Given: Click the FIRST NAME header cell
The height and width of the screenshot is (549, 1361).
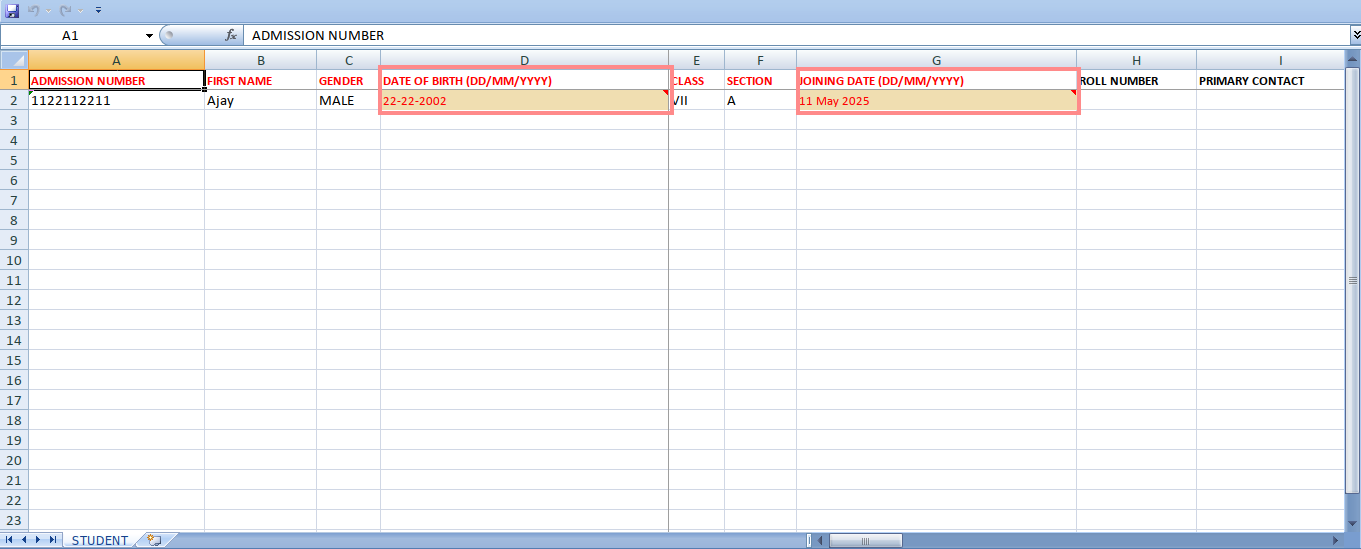Looking at the screenshot, I should pos(261,80).
